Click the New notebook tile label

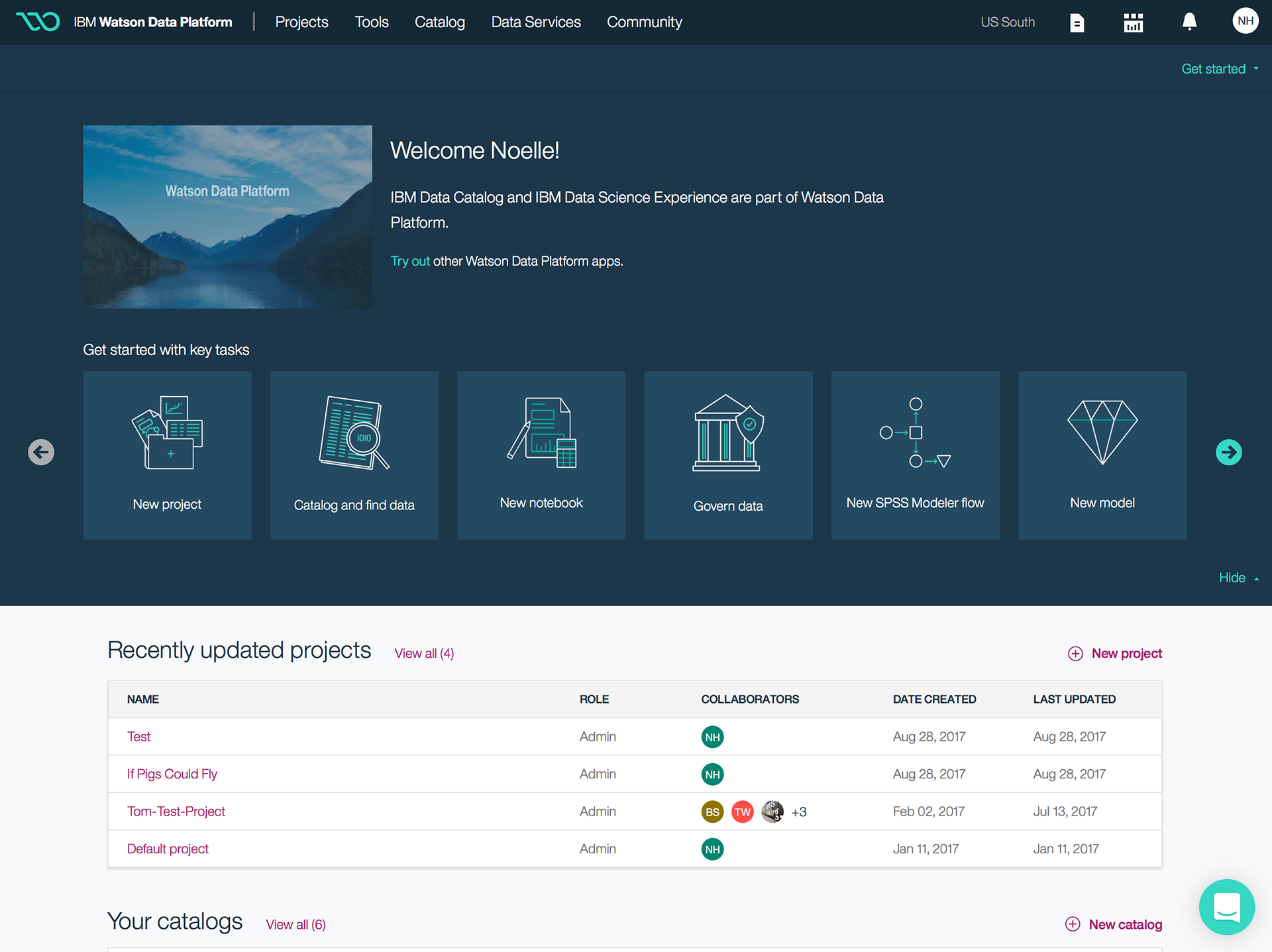[541, 503]
